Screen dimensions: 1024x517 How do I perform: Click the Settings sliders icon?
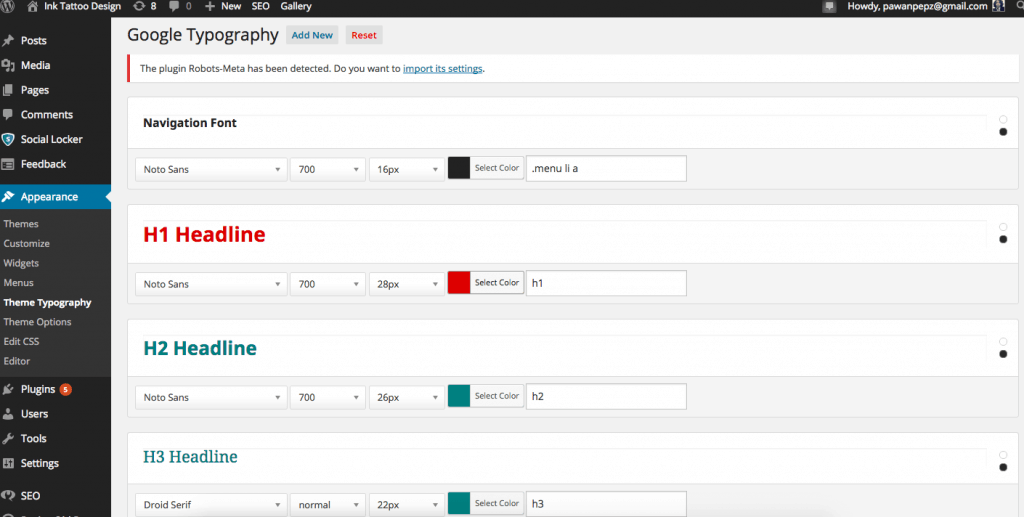8,463
